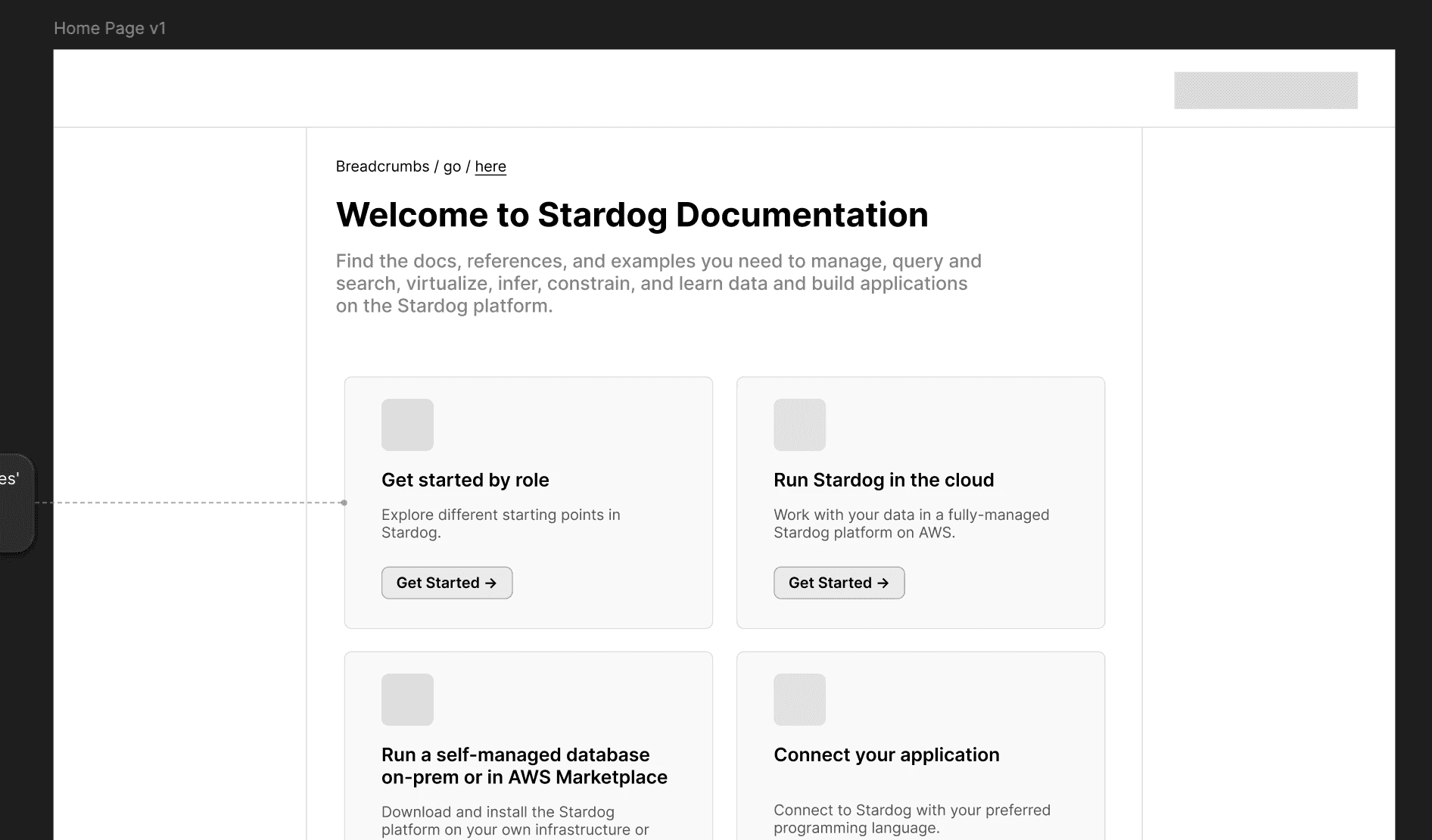Viewport: 1432px width, 840px height.
Task: Click Get Started in 'Run Stardog in the cloud' card
Action: pos(839,583)
